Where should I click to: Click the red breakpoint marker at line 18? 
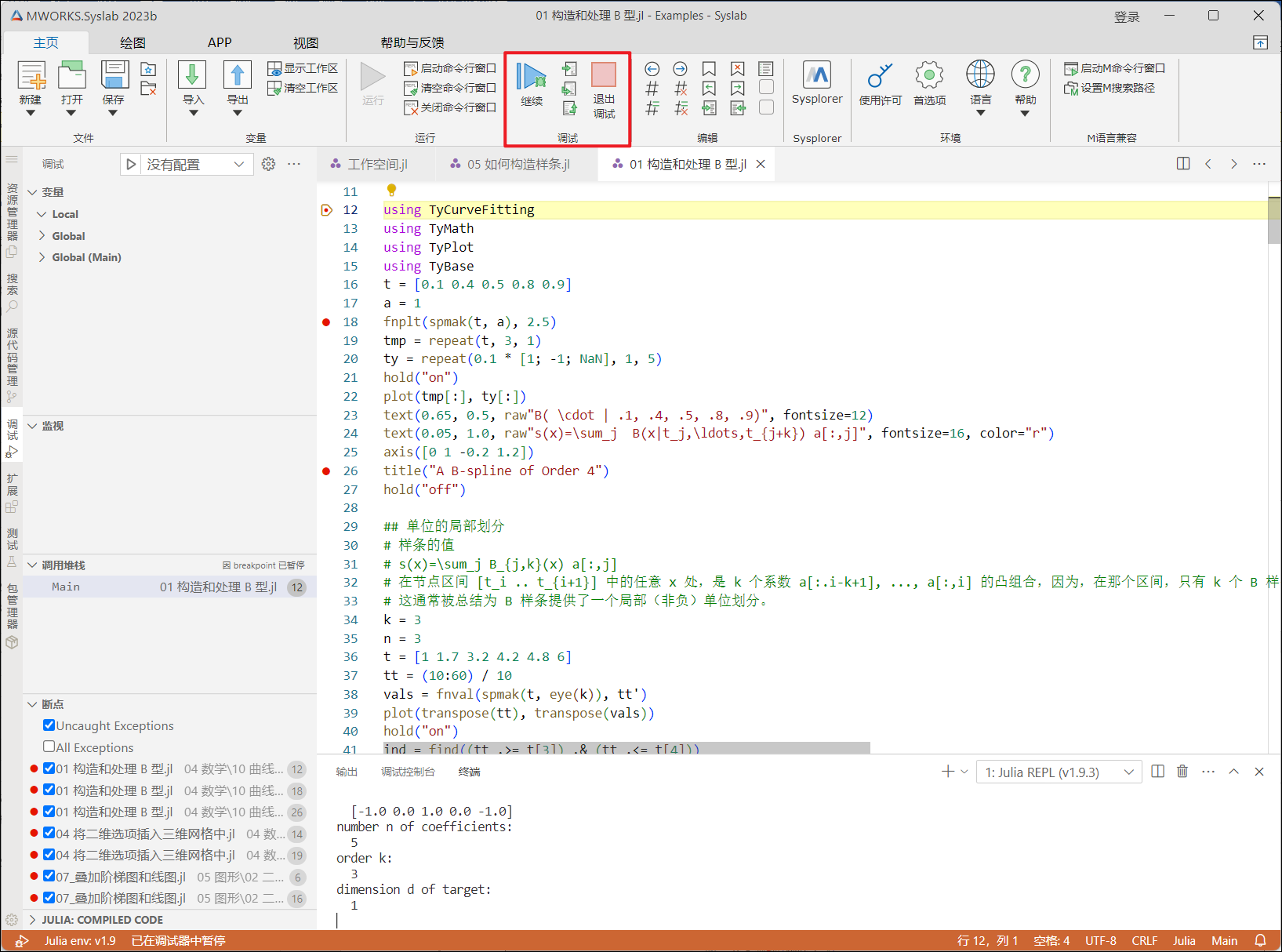pos(326,322)
